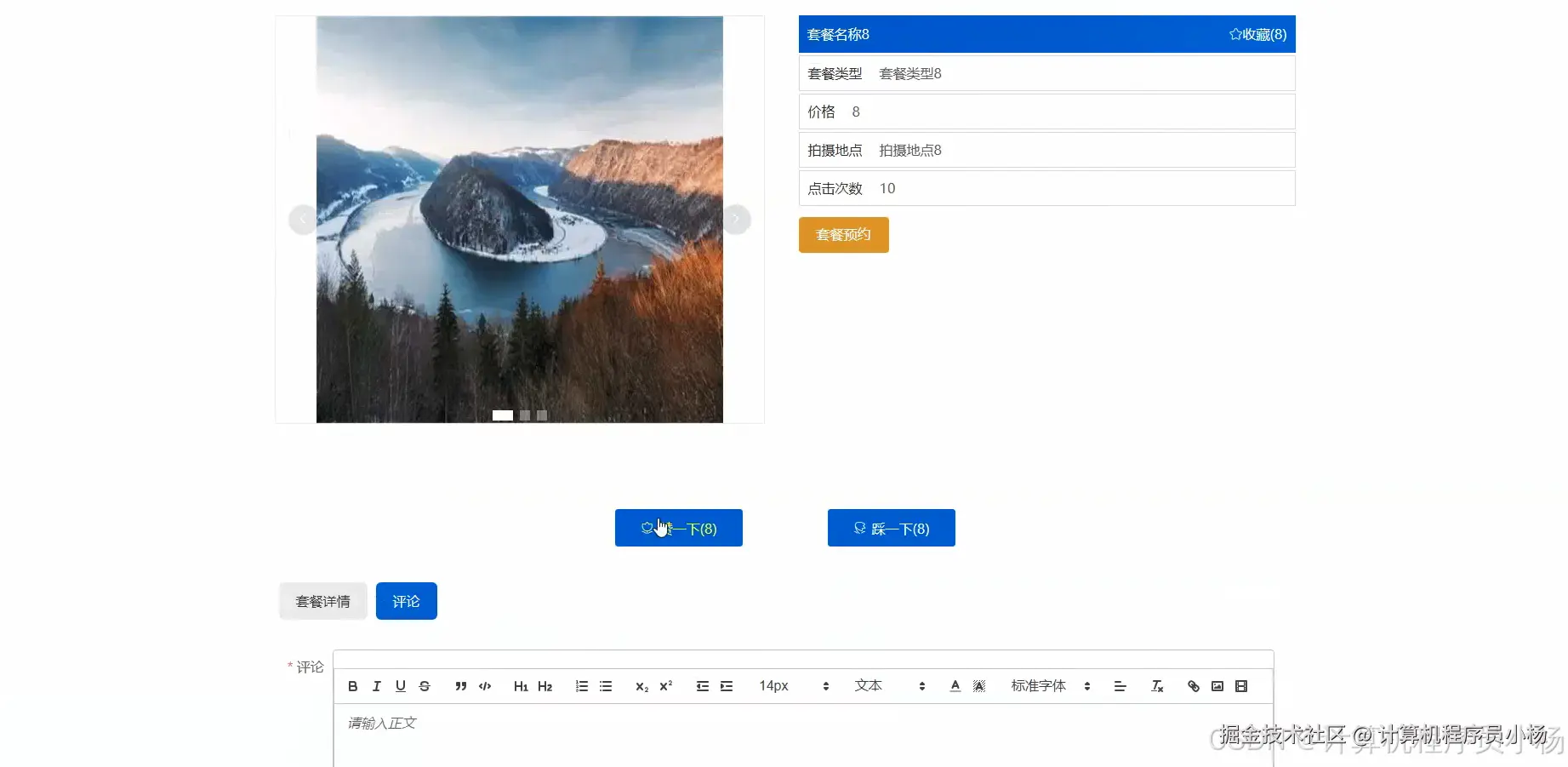Open the 标准字体 font family dropdown

tap(1051, 686)
